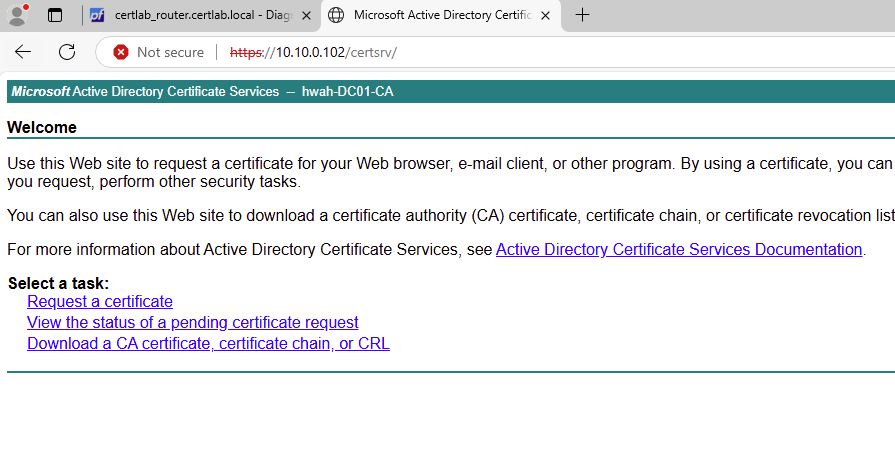895x460 pixels.
Task: Click the hwah-DC01-CA name in banner
Action: tap(347, 91)
